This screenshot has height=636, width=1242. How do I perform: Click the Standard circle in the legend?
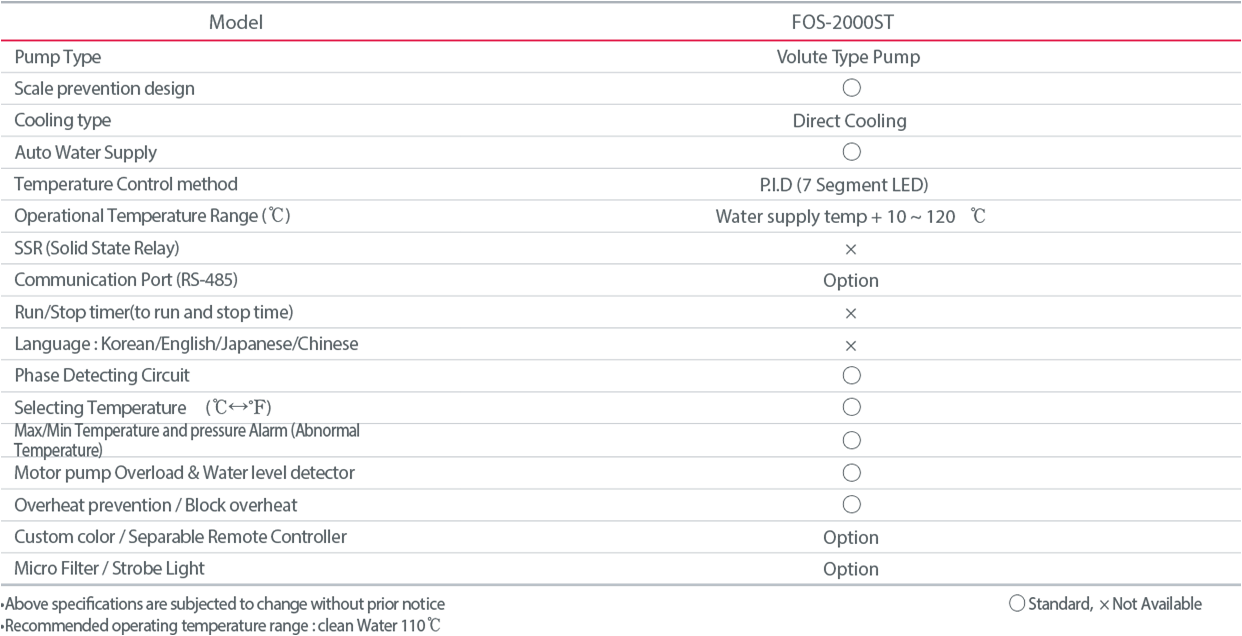(x=1016, y=603)
